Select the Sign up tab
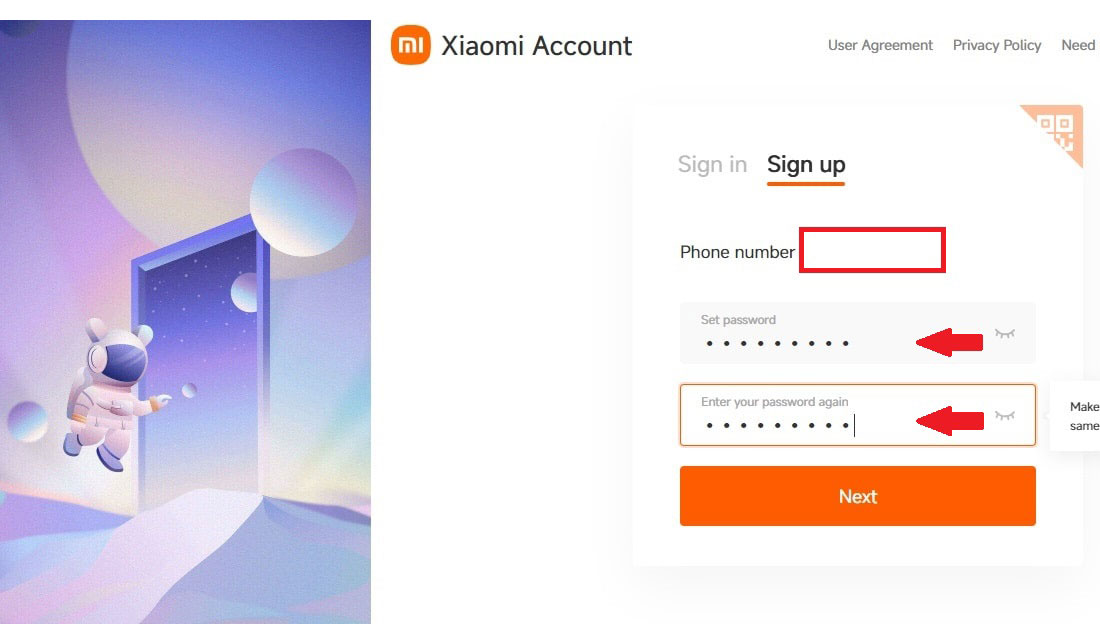This screenshot has width=1100, height=644. click(x=806, y=165)
